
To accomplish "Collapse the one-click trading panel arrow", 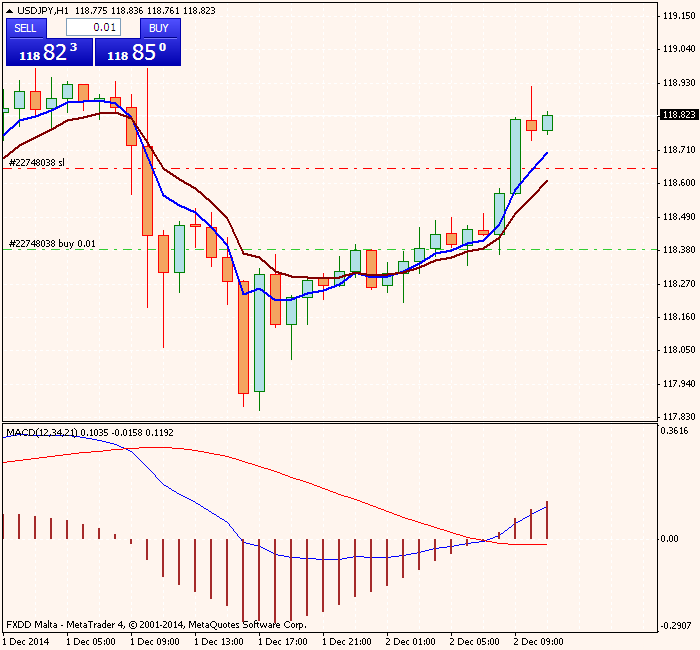I will [x=8, y=10].
